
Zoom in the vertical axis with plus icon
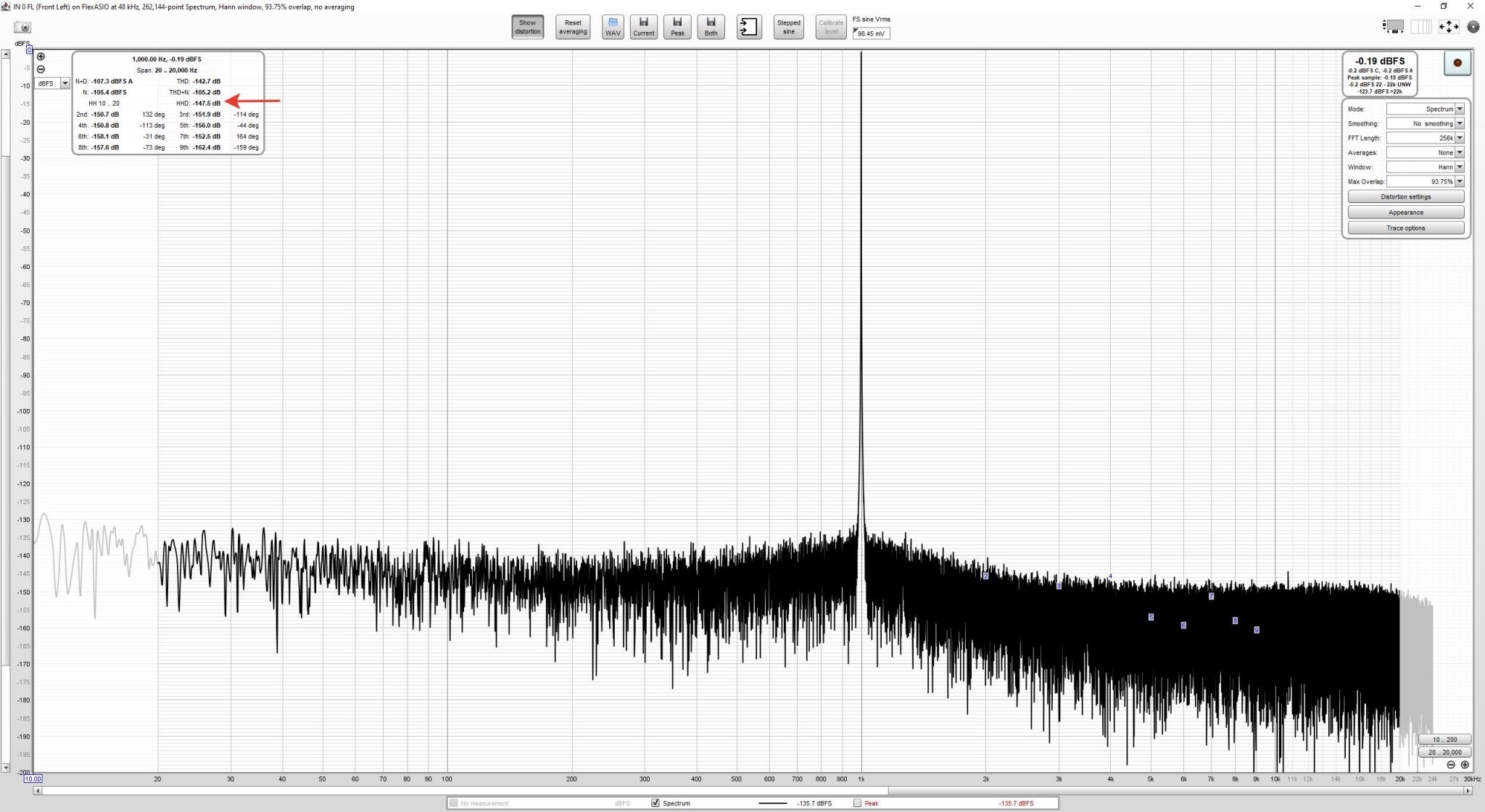pyautogui.click(x=41, y=57)
